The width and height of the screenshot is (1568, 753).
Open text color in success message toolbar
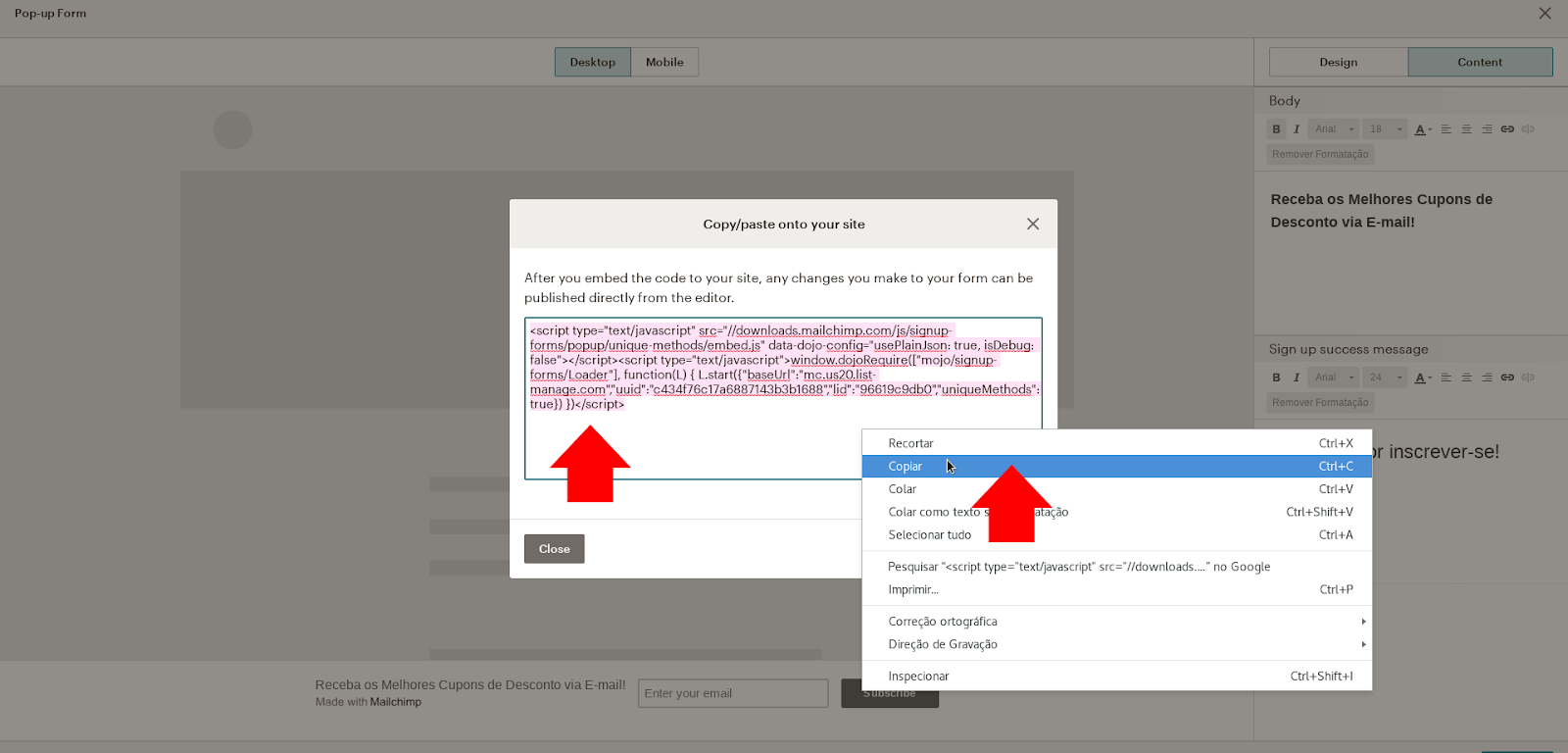pyautogui.click(x=1423, y=377)
